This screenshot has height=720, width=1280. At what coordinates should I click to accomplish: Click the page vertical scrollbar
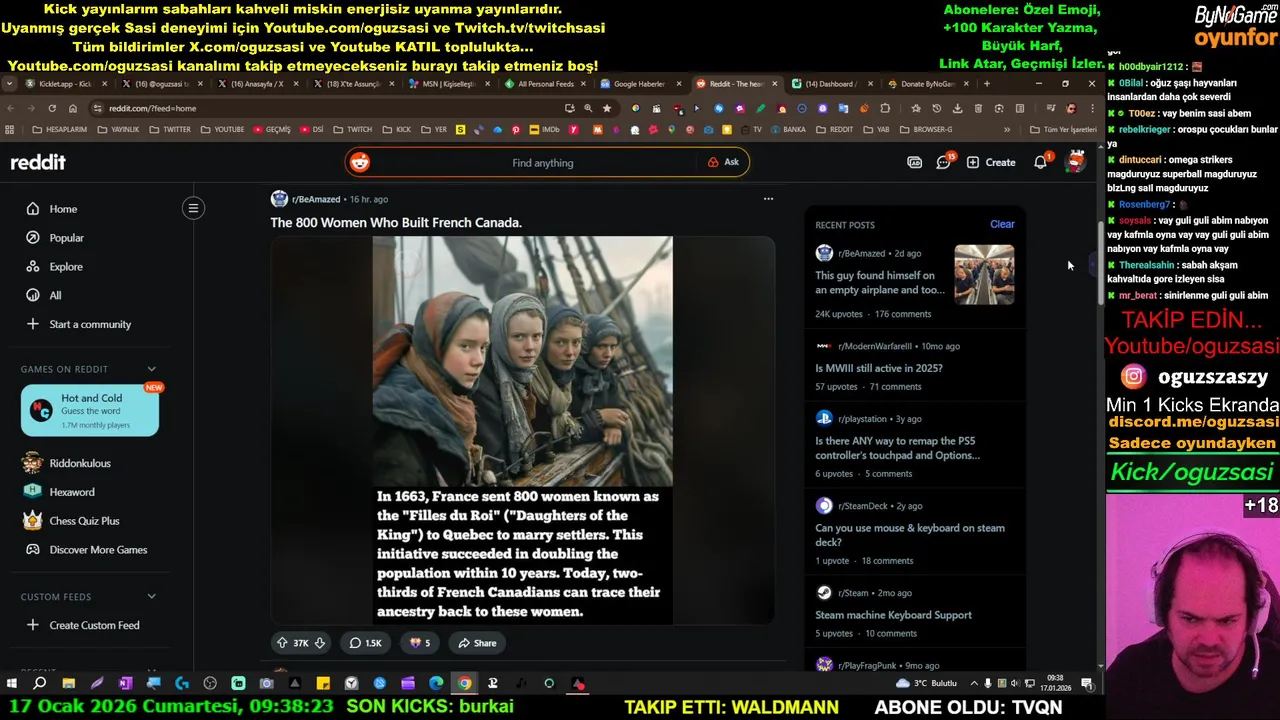[x=1101, y=262]
